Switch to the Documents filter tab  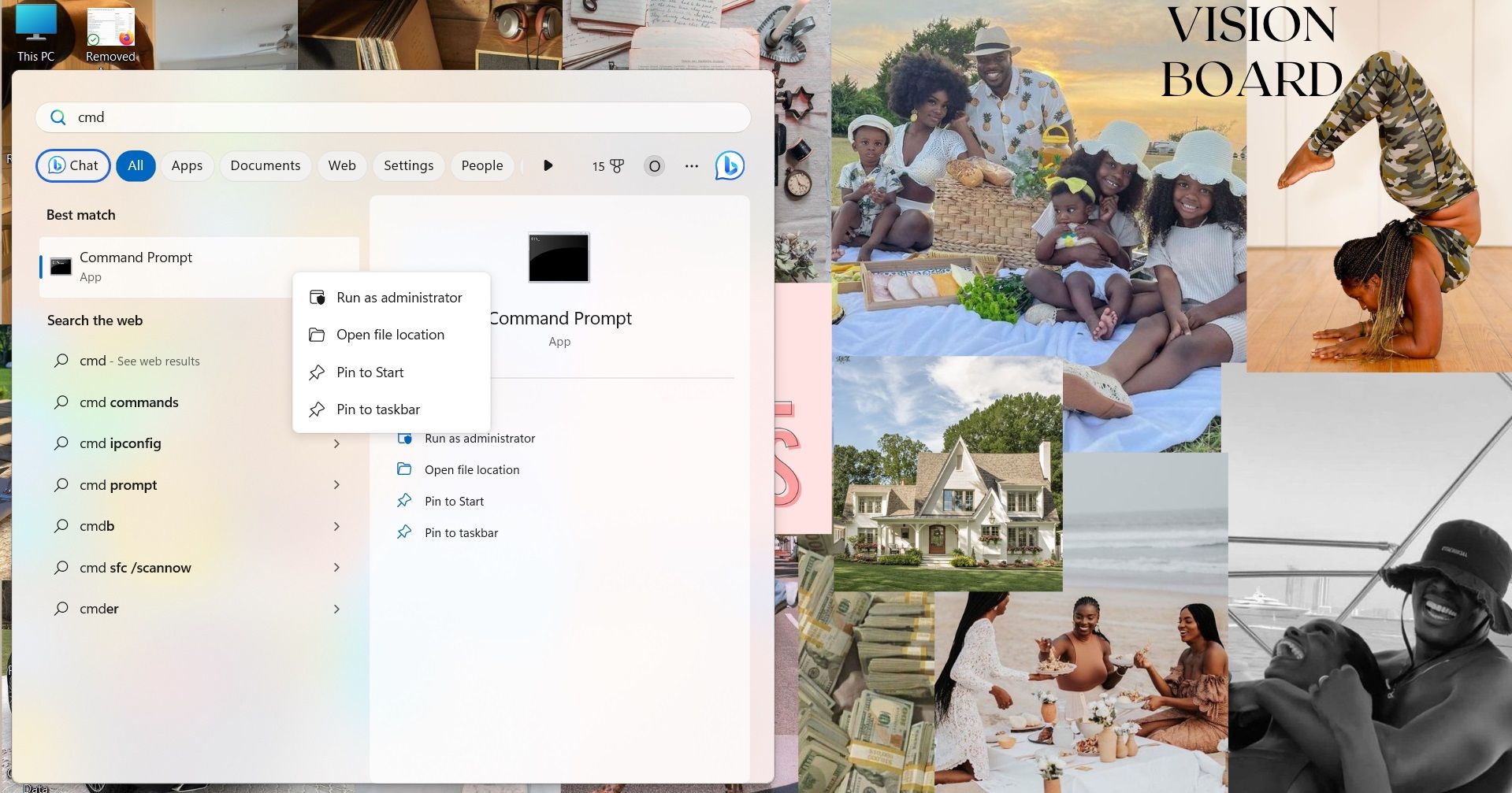[266, 165]
